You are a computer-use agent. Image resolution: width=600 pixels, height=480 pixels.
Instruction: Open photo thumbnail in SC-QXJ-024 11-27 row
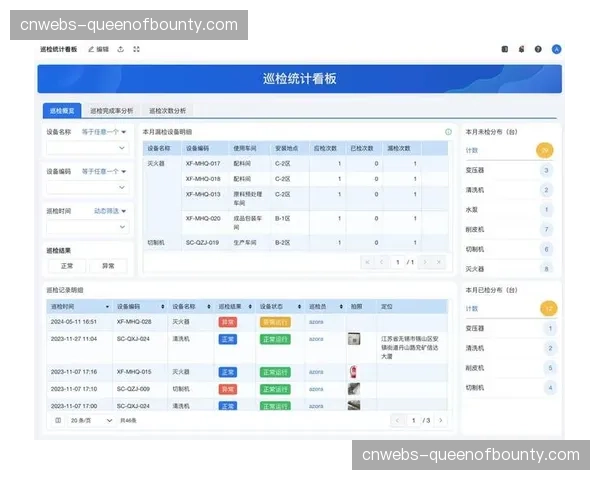tap(354, 339)
